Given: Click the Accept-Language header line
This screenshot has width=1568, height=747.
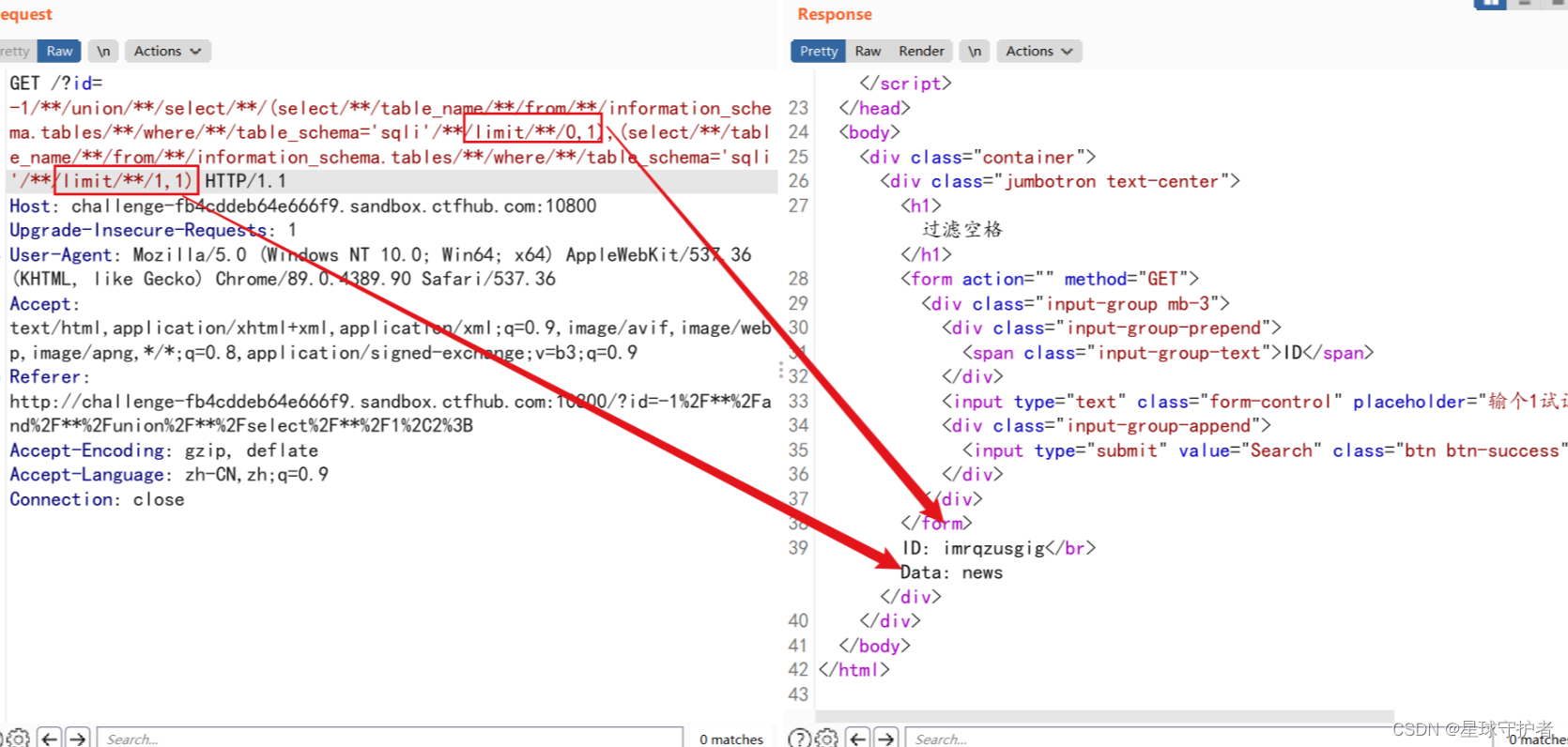Looking at the screenshot, I should pyautogui.click(x=169, y=475).
